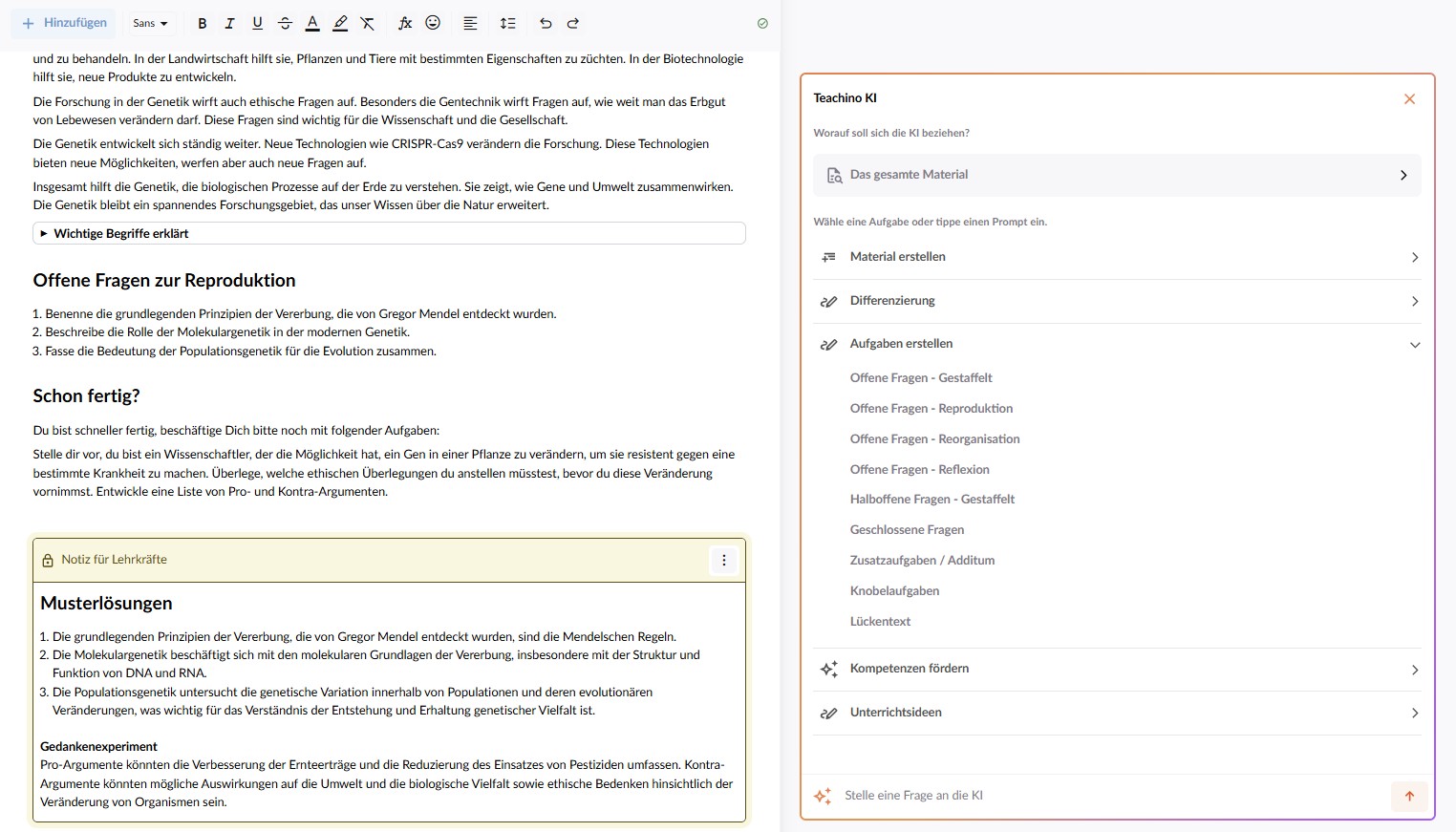
Task: Click the highlight marker icon
Action: click(340, 23)
